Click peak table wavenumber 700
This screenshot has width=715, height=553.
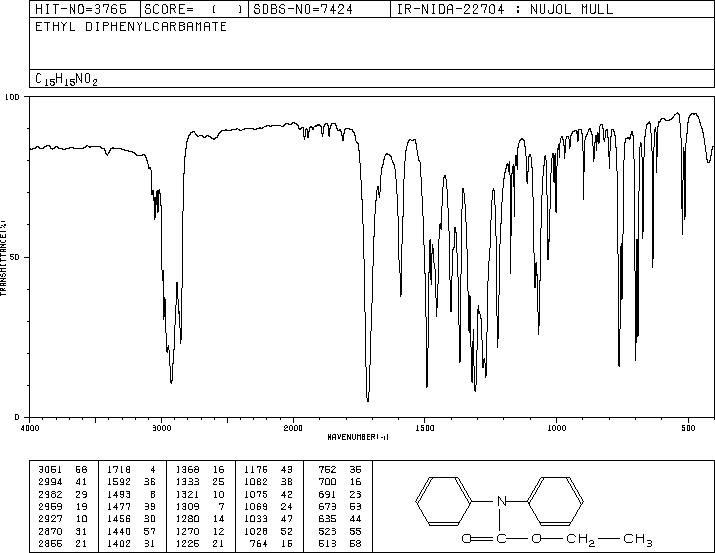[327, 482]
